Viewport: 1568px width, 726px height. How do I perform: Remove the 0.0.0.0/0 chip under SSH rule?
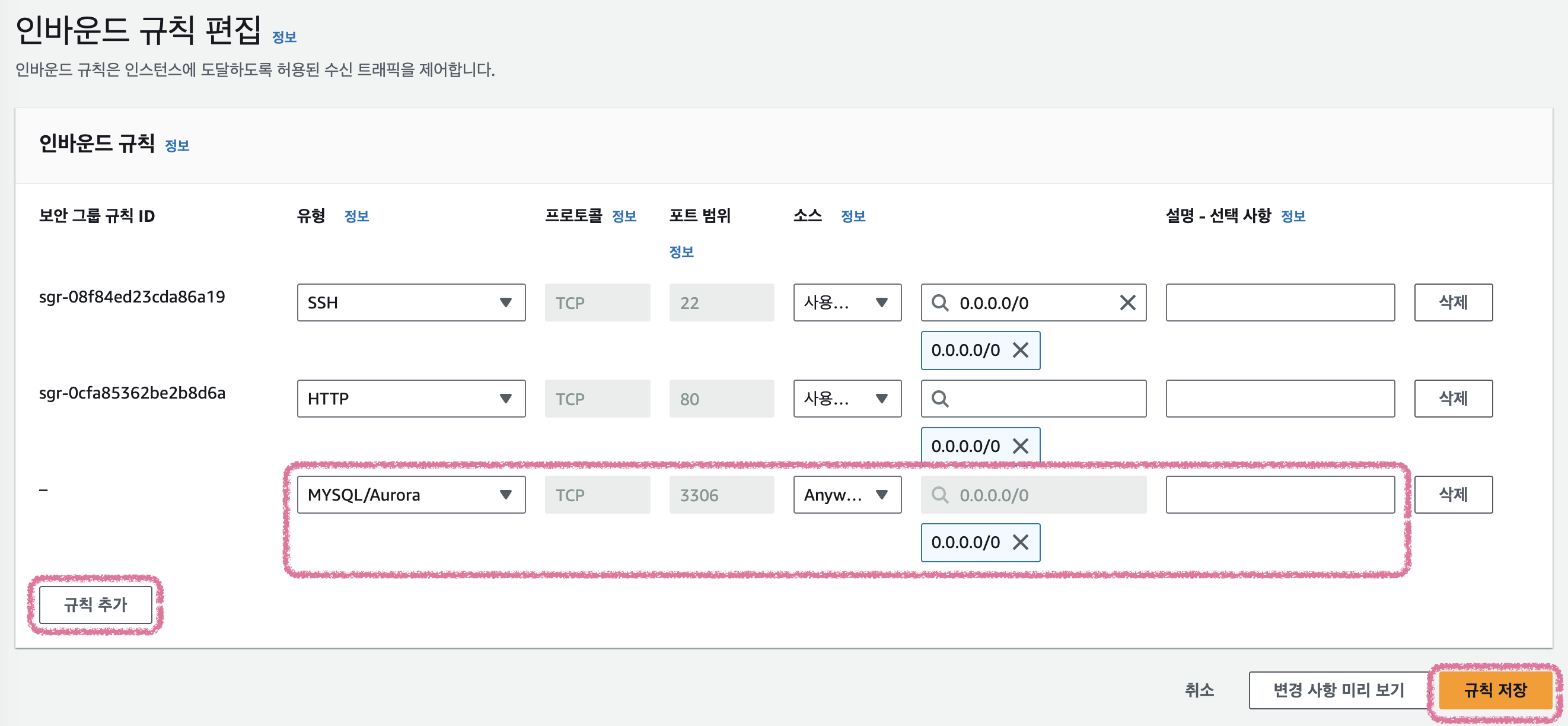(x=1020, y=350)
